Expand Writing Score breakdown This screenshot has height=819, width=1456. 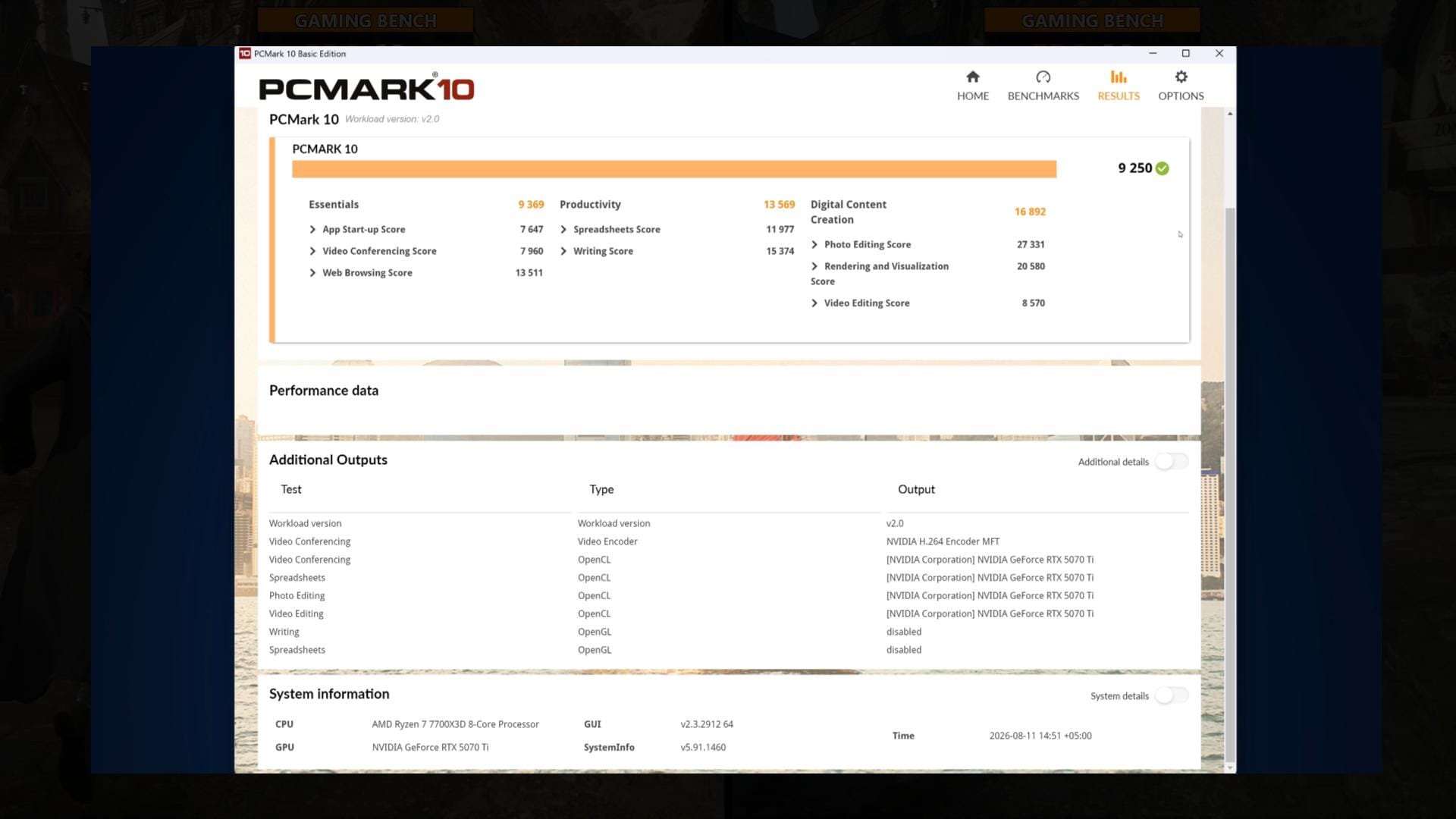[x=563, y=251]
